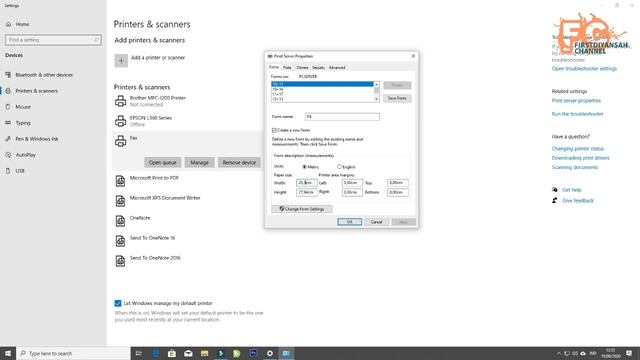Select the Fax device icon

pos(120,141)
